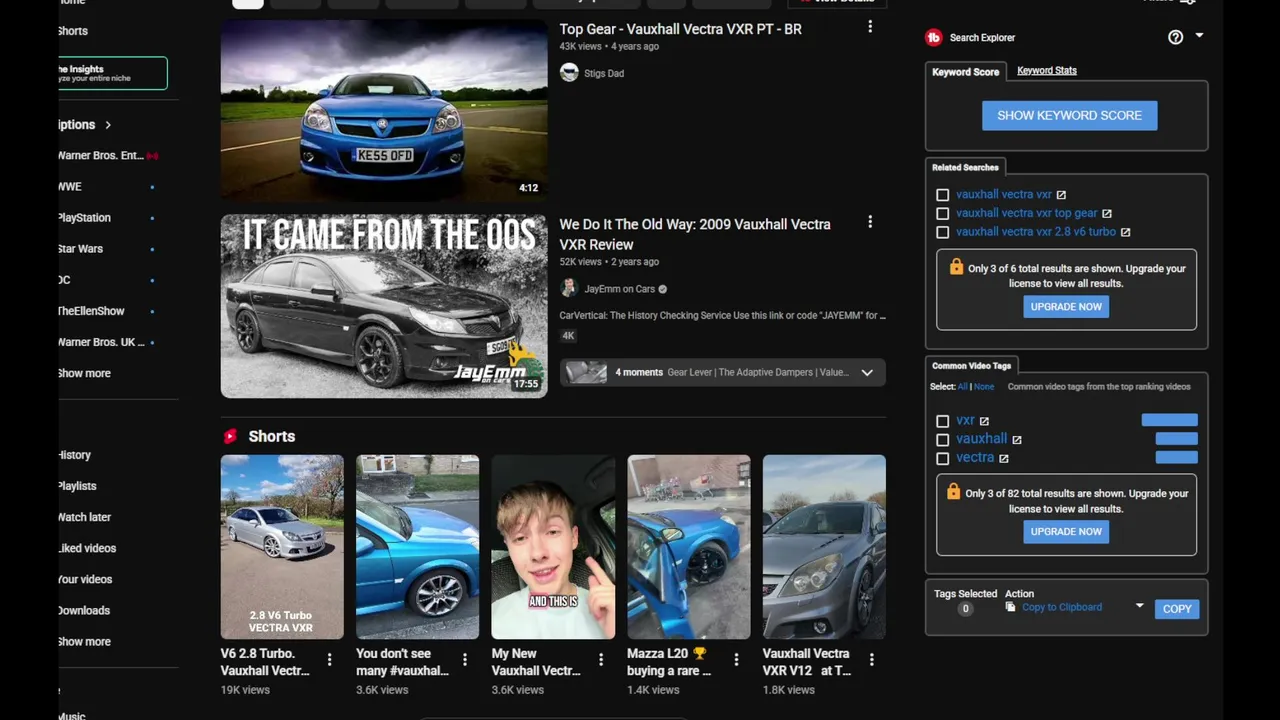Image resolution: width=1280 pixels, height=720 pixels.
Task: Expand 'Show more' below Downloads
Action: tap(85, 641)
